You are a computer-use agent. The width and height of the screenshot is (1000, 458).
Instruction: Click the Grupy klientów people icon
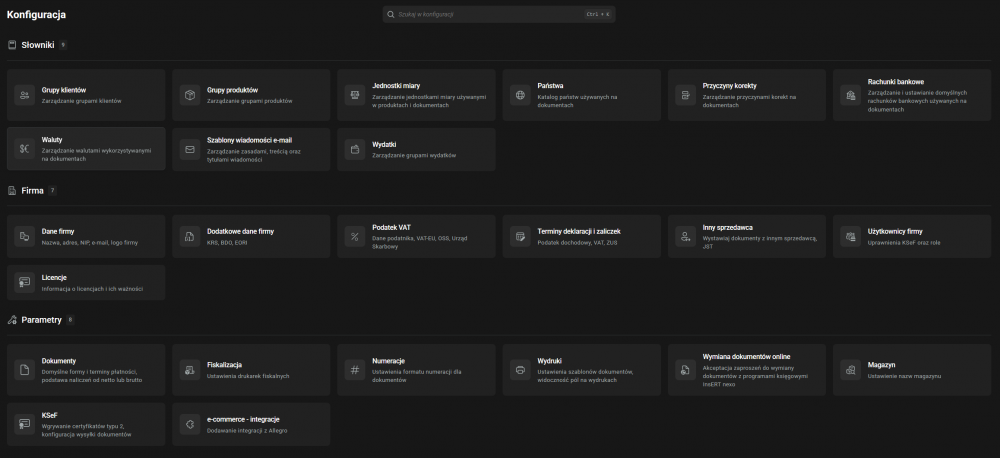pyautogui.click(x=24, y=95)
